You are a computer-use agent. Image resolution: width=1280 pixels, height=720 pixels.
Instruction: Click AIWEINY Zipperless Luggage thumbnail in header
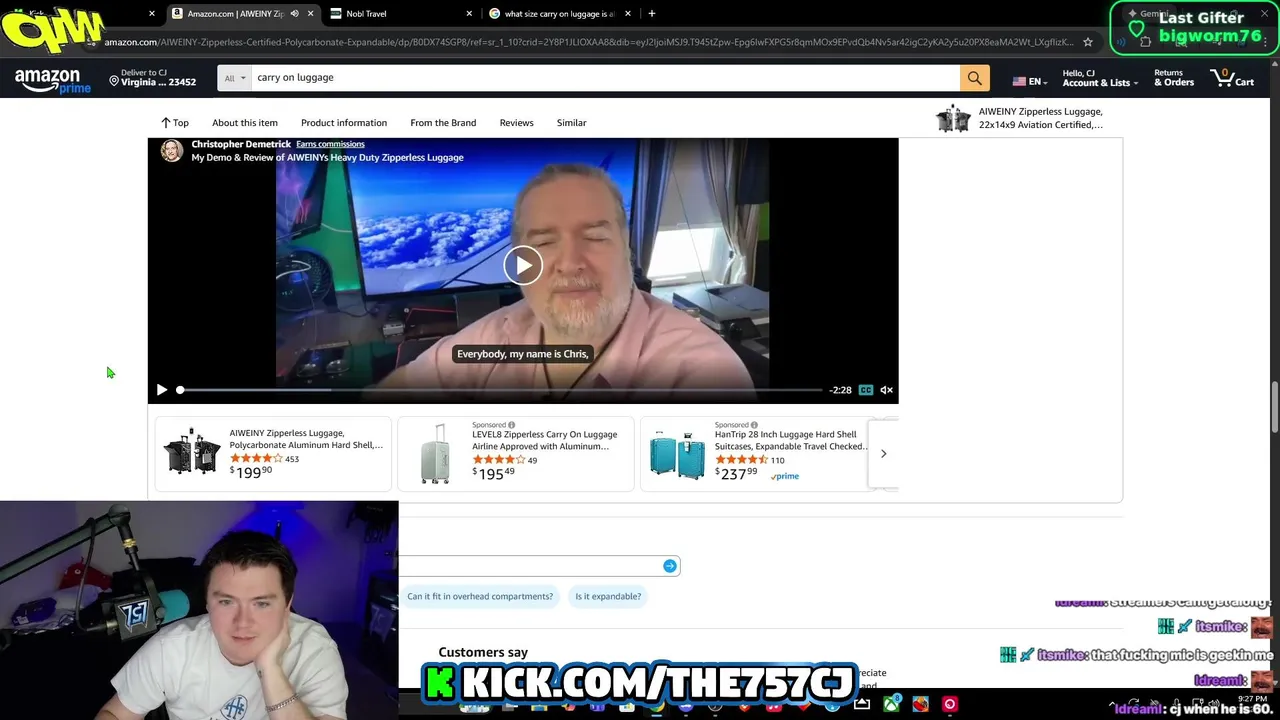[953, 119]
